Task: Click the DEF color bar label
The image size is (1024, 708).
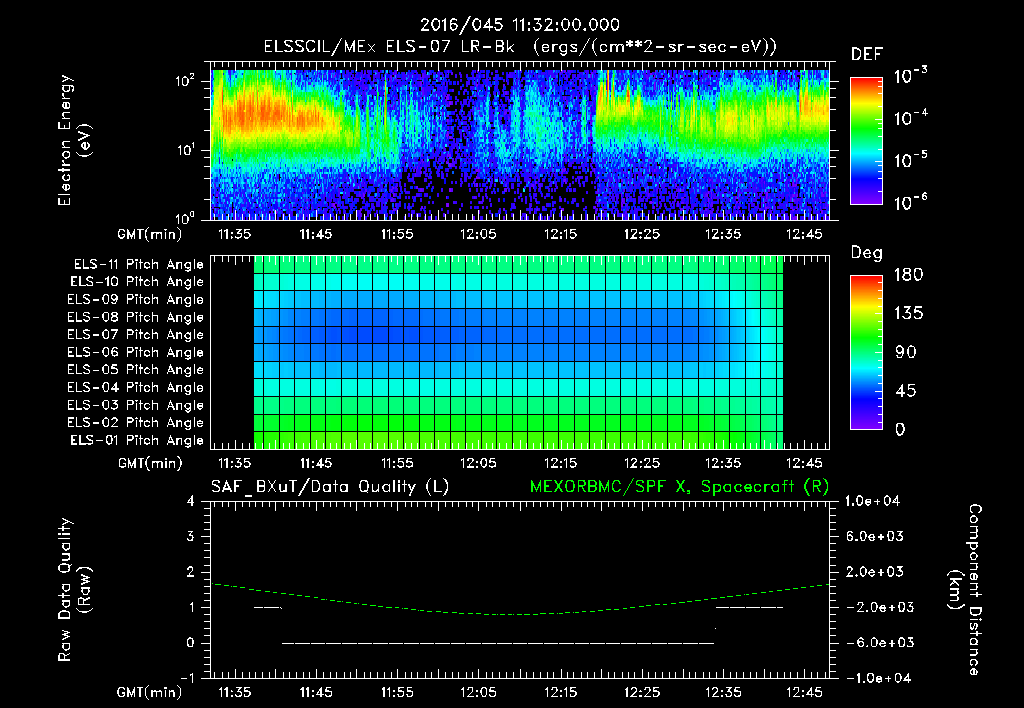Action: pos(867,55)
